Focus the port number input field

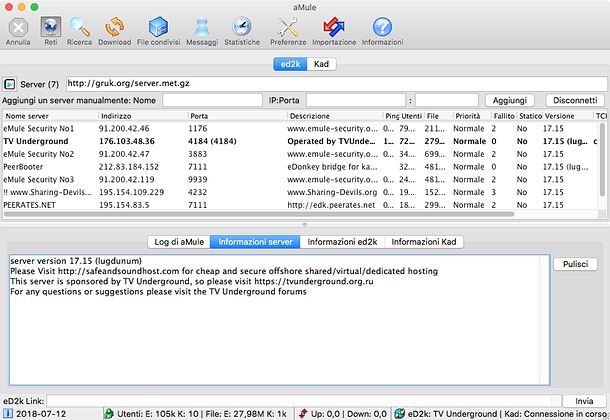tap(447, 100)
